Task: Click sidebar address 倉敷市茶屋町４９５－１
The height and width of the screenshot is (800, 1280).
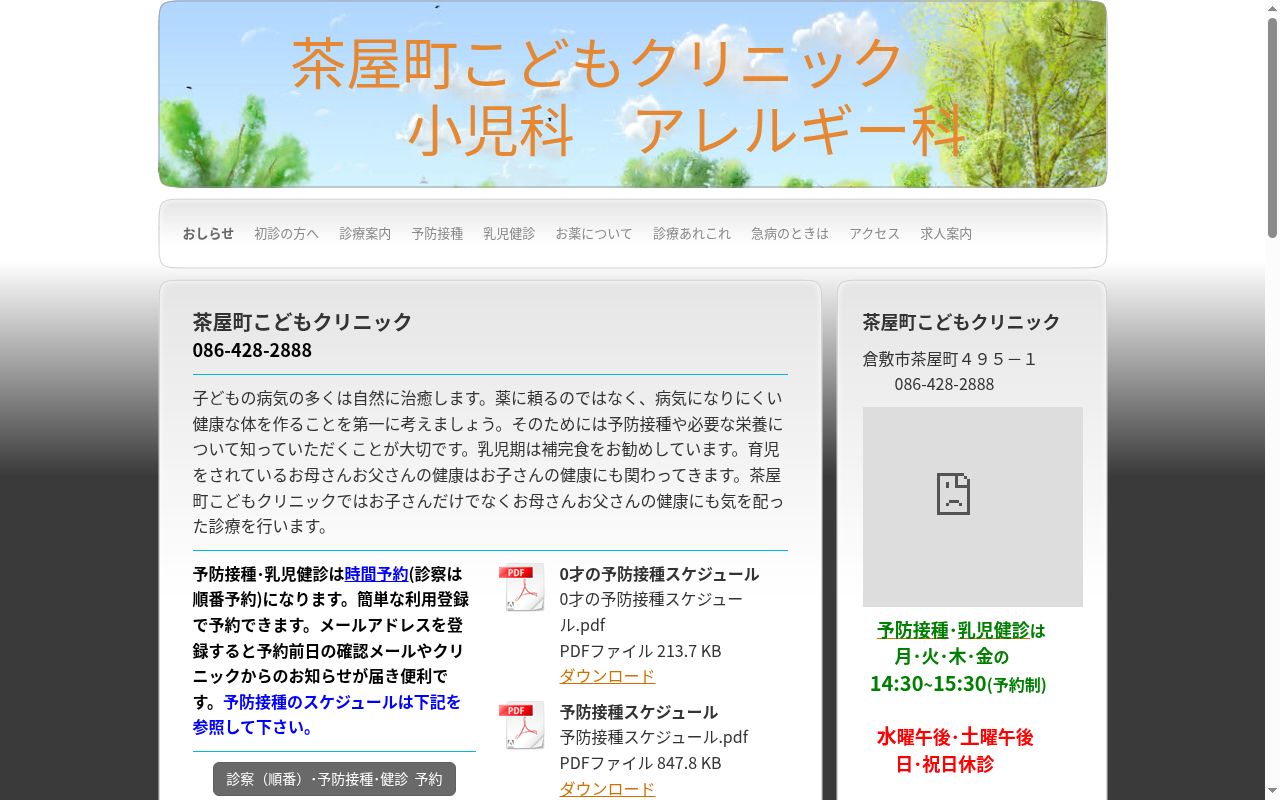Action: 949,359
